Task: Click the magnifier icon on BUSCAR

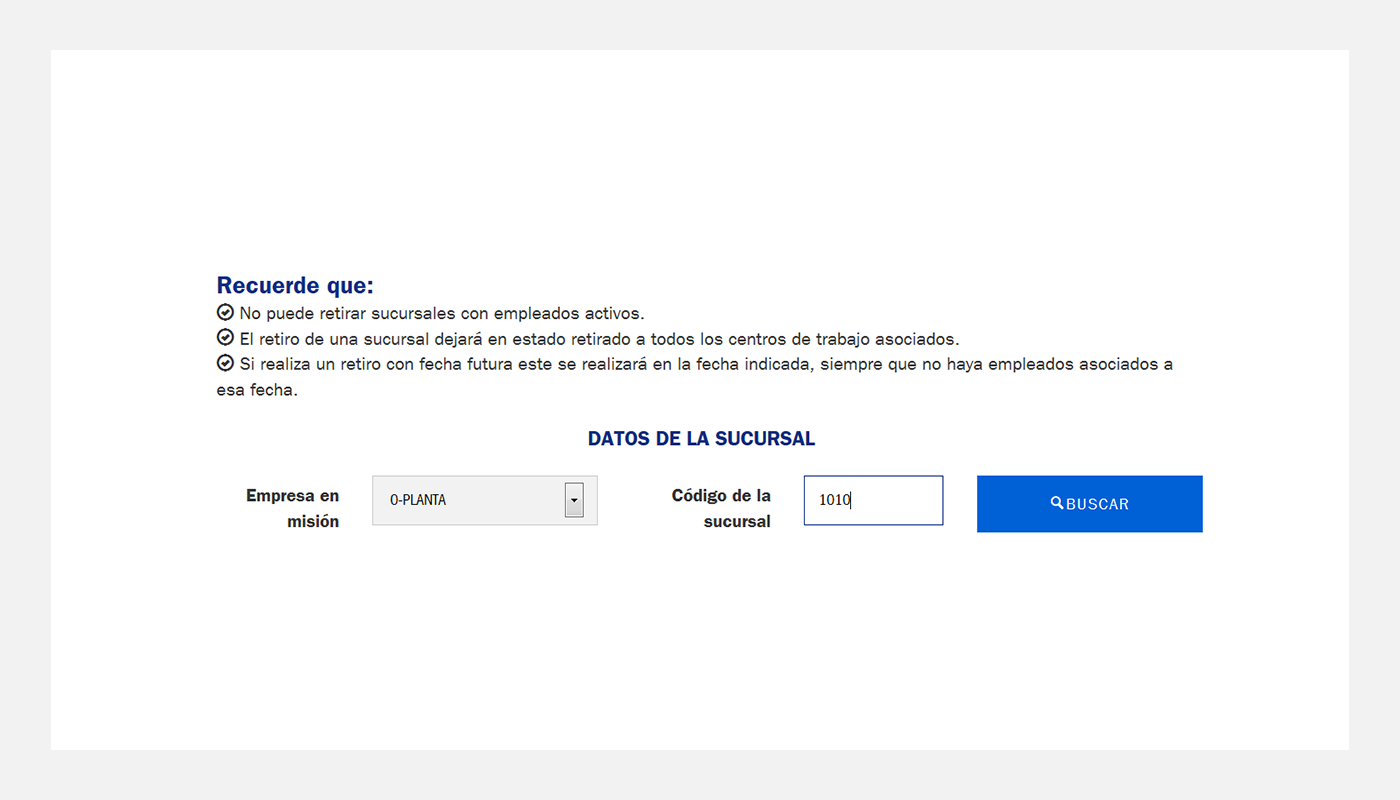Action: point(1057,503)
